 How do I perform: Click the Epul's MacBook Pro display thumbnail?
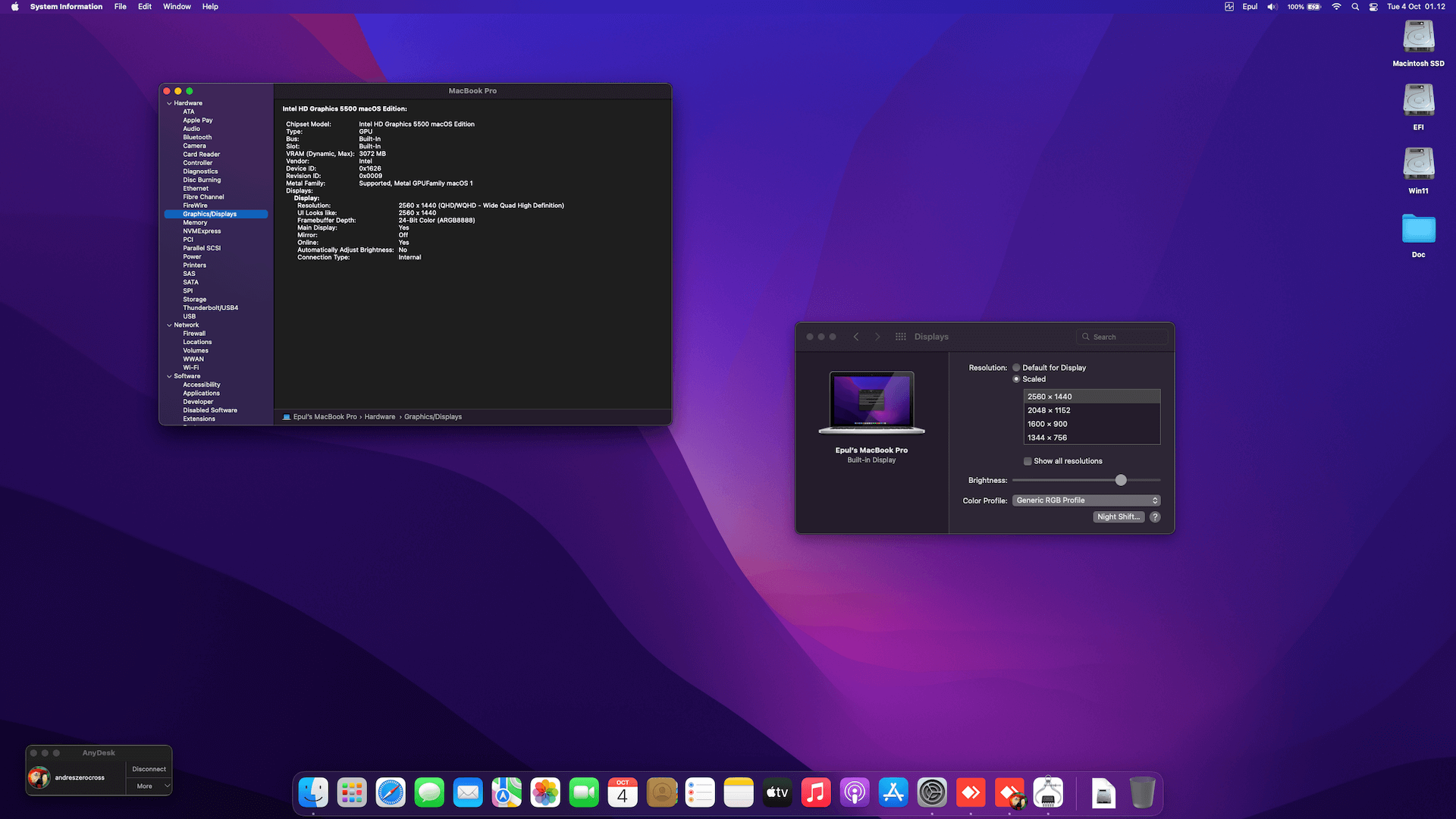pos(871,403)
